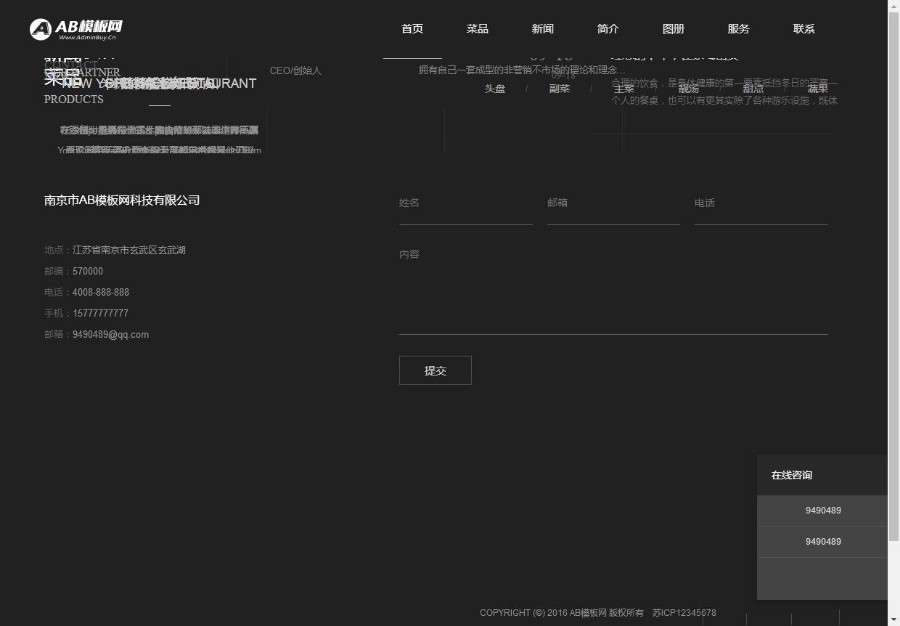Submit the form with 提交
900x626 pixels.
click(x=435, y=371)
